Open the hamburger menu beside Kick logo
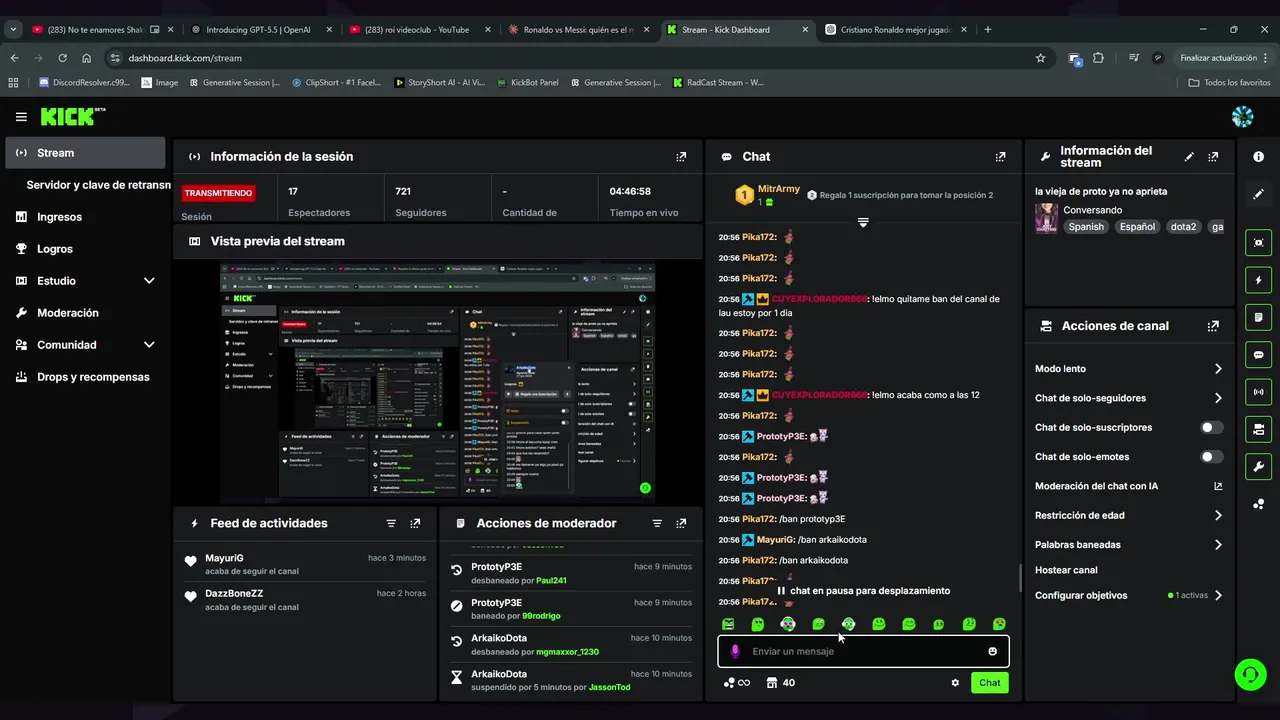The image size is (1280, 720). point(21,117)
